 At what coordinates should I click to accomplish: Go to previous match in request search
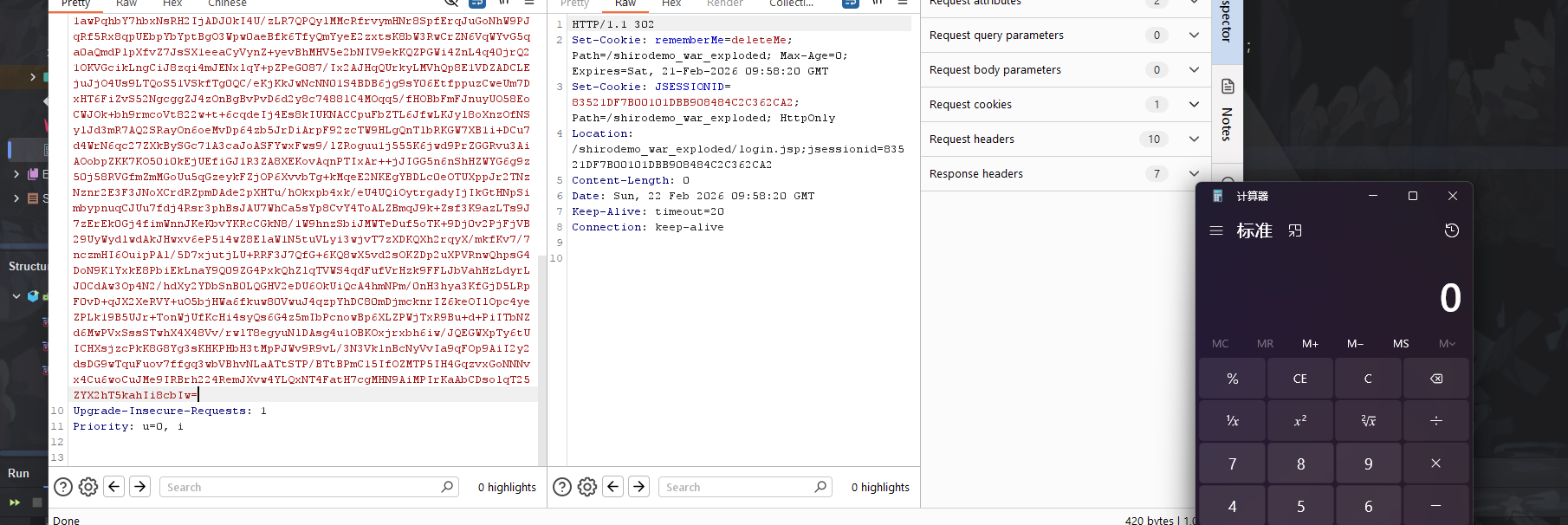tap(114, 486)
